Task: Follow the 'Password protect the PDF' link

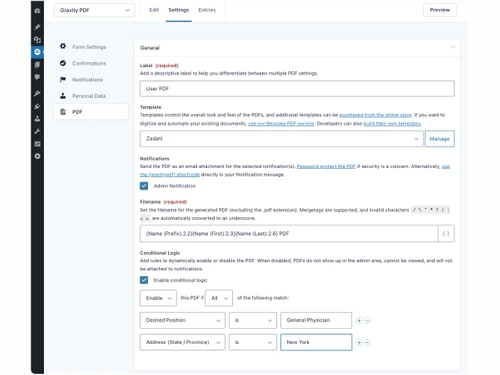Action: (326, 166)
